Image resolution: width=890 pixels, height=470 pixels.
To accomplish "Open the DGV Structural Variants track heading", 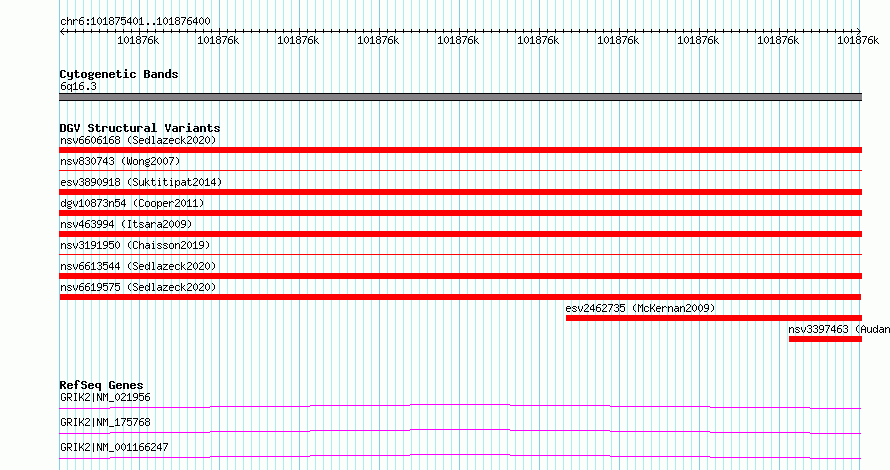I will point(140,128).
